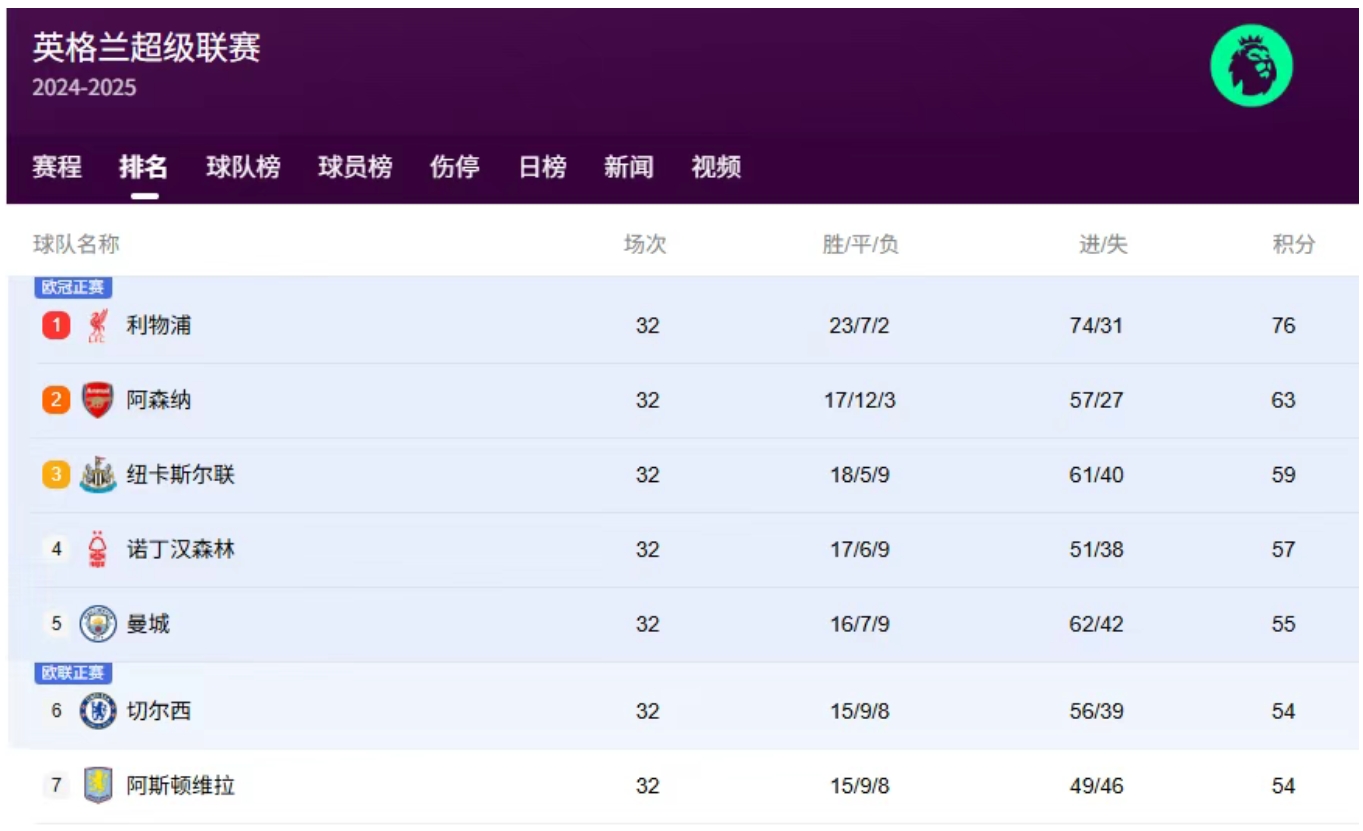
Task: Click Nottingham Forest's 17/6/9 record
Action: click(859, 550)
